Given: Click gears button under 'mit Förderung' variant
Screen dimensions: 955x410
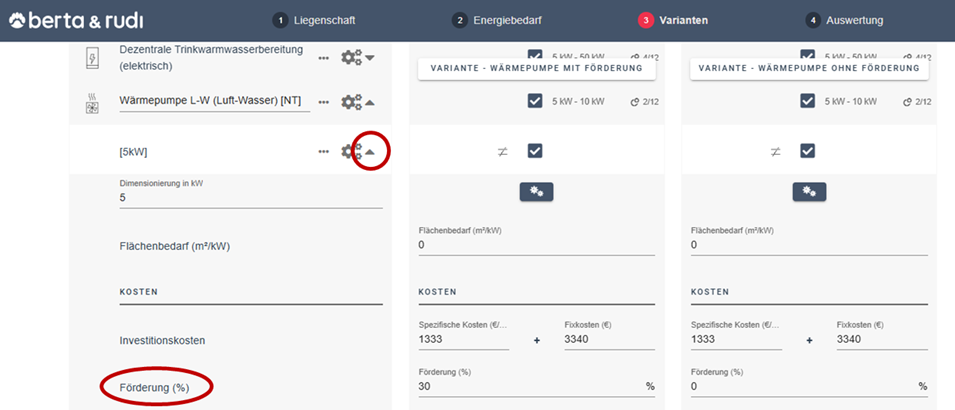Looking at the screenshot, I should pos(536,191).
